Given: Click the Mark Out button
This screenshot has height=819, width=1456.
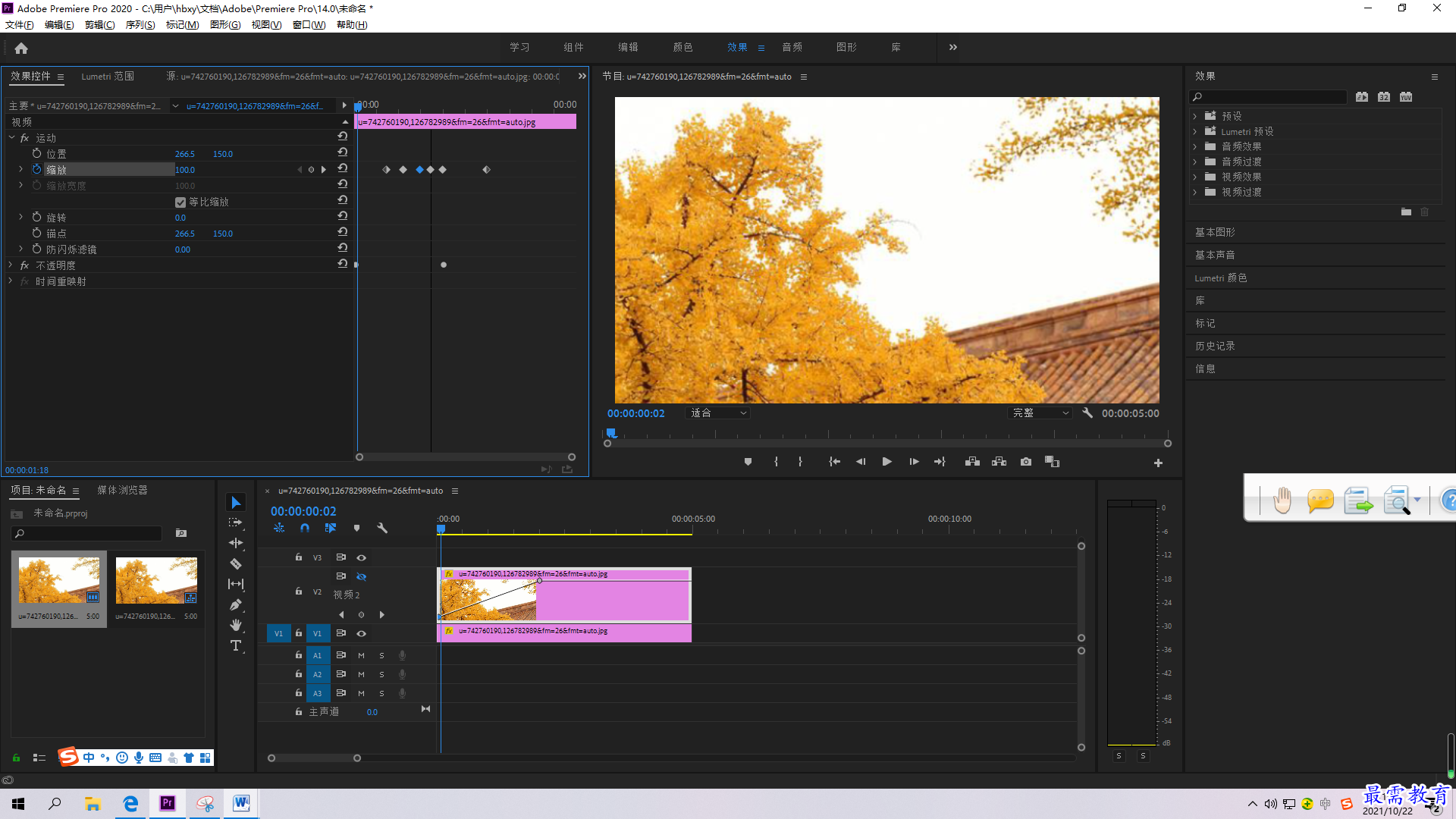Looking at the screenshot, I should coord(800,462).
